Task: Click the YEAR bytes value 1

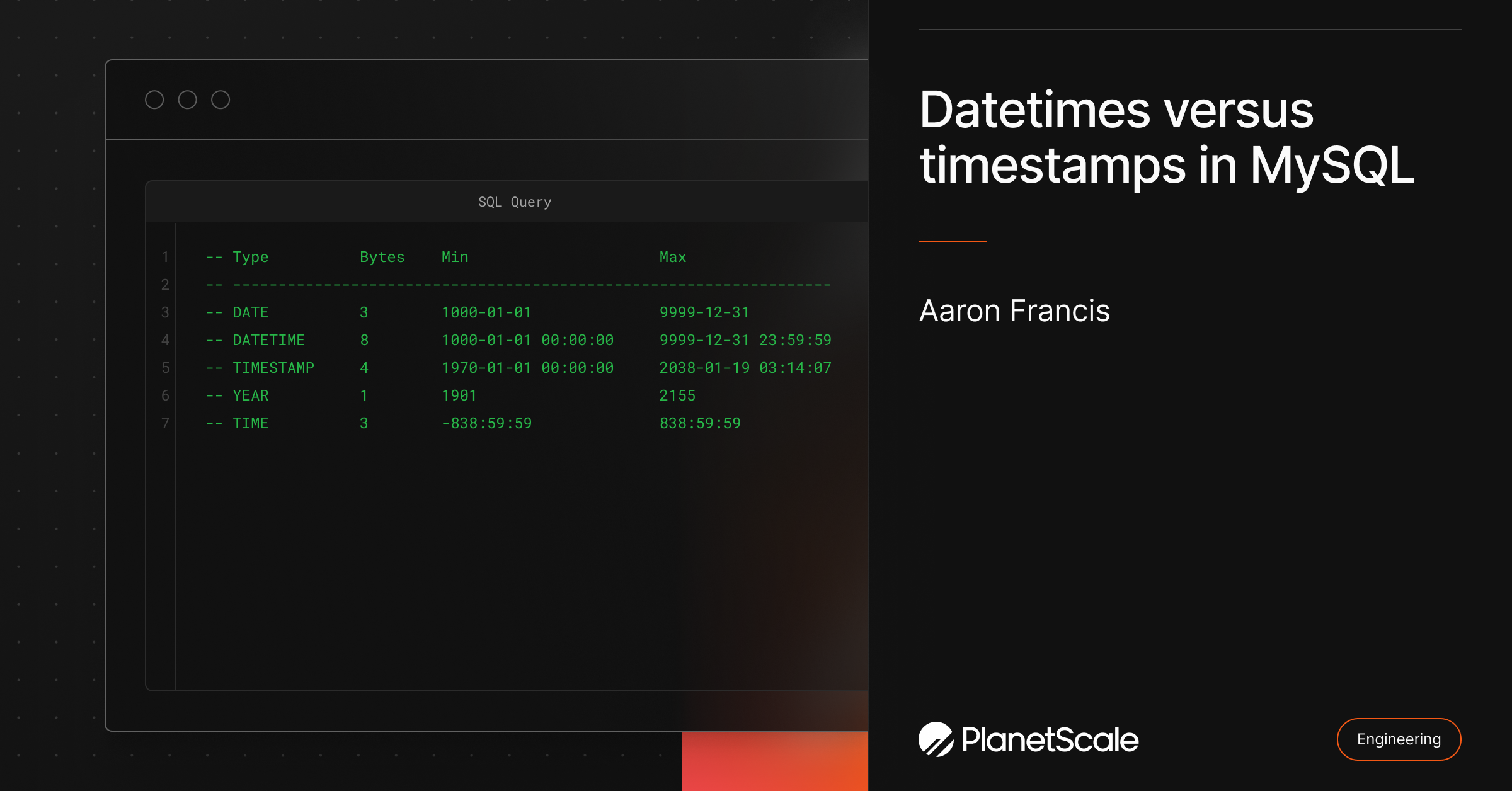Action: click(x=364, y=396)
